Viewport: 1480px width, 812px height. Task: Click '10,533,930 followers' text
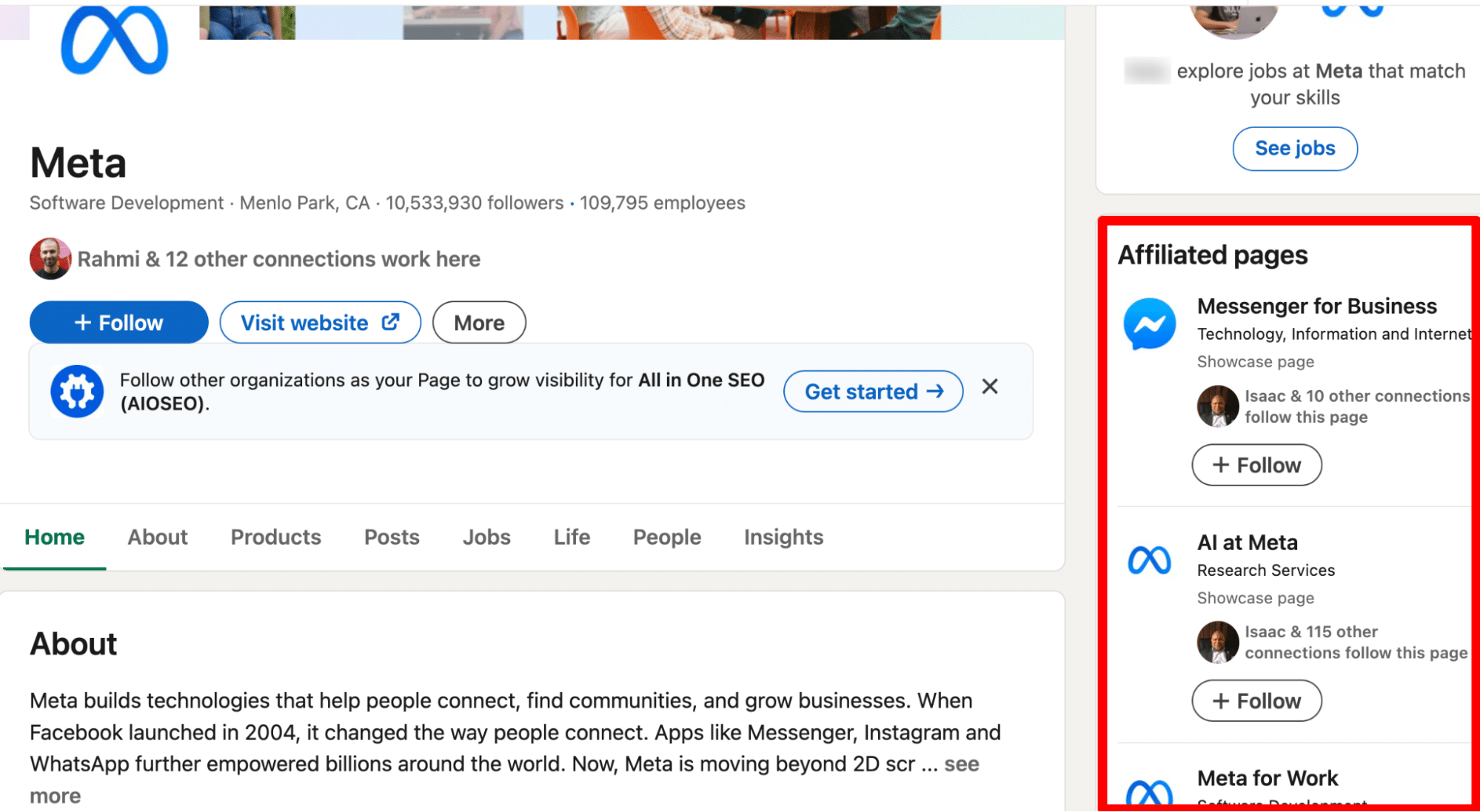tap(475, 203)
